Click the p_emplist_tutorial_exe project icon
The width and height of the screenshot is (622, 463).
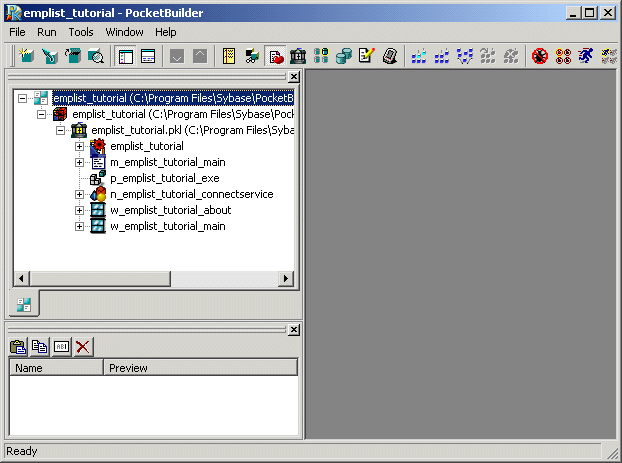98,178
